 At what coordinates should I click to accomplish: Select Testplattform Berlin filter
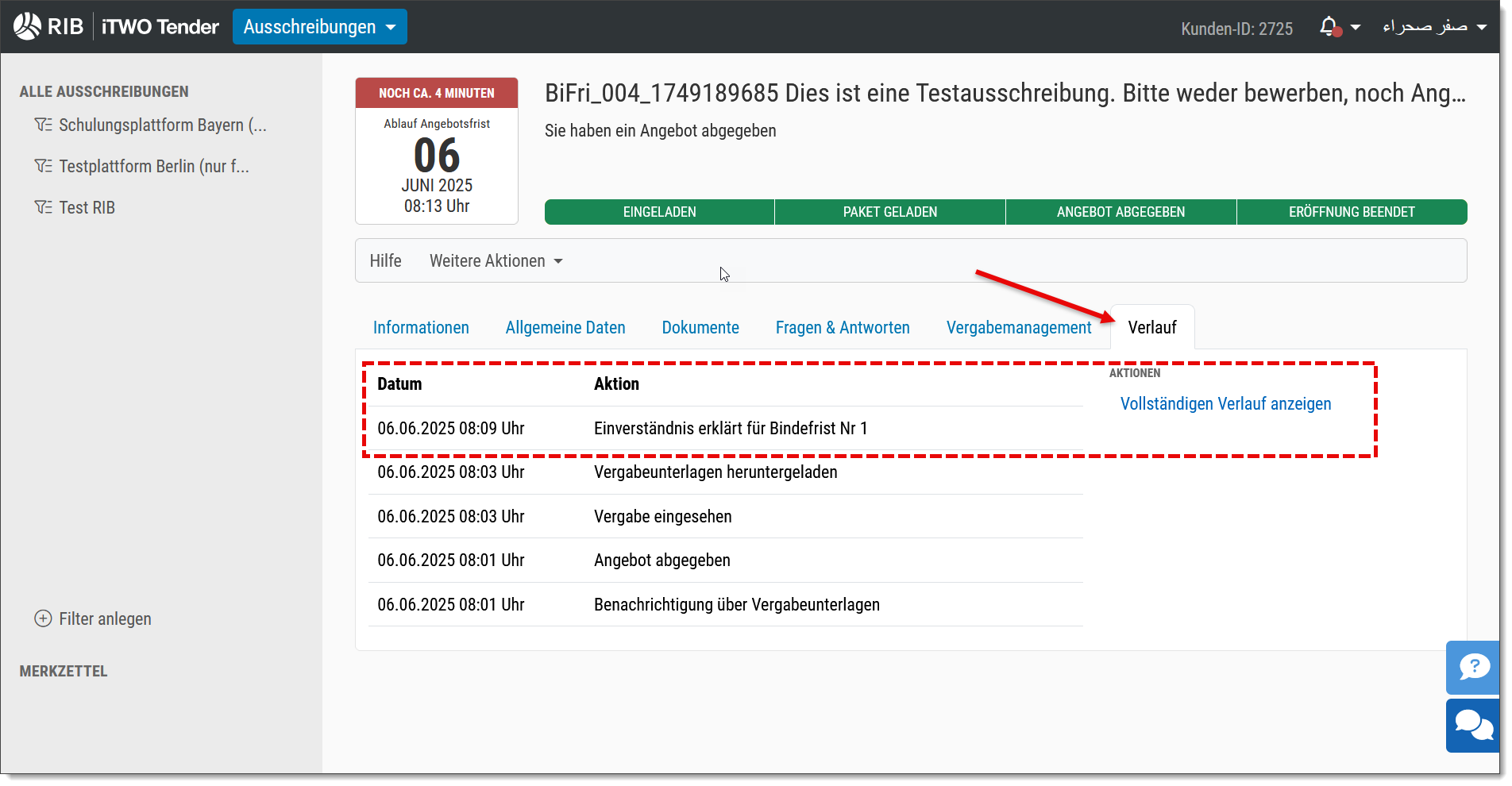tap(154, 167)
